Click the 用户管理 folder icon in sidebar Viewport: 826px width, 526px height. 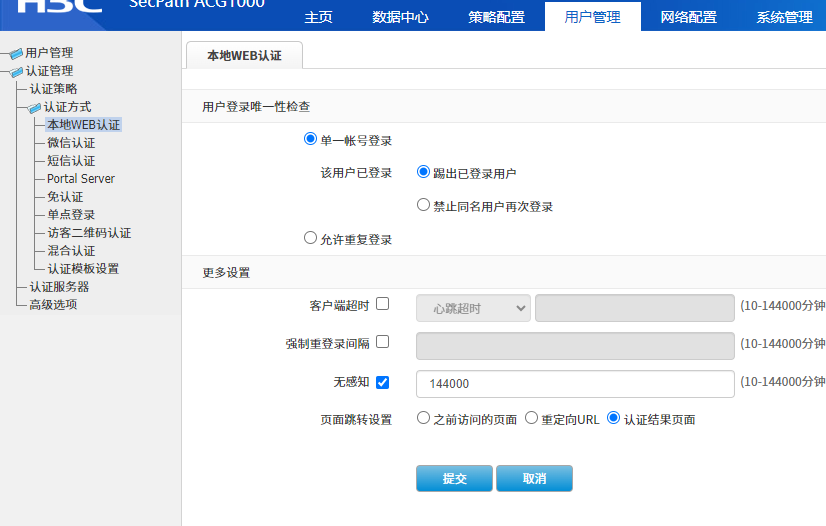pos(16,53)
